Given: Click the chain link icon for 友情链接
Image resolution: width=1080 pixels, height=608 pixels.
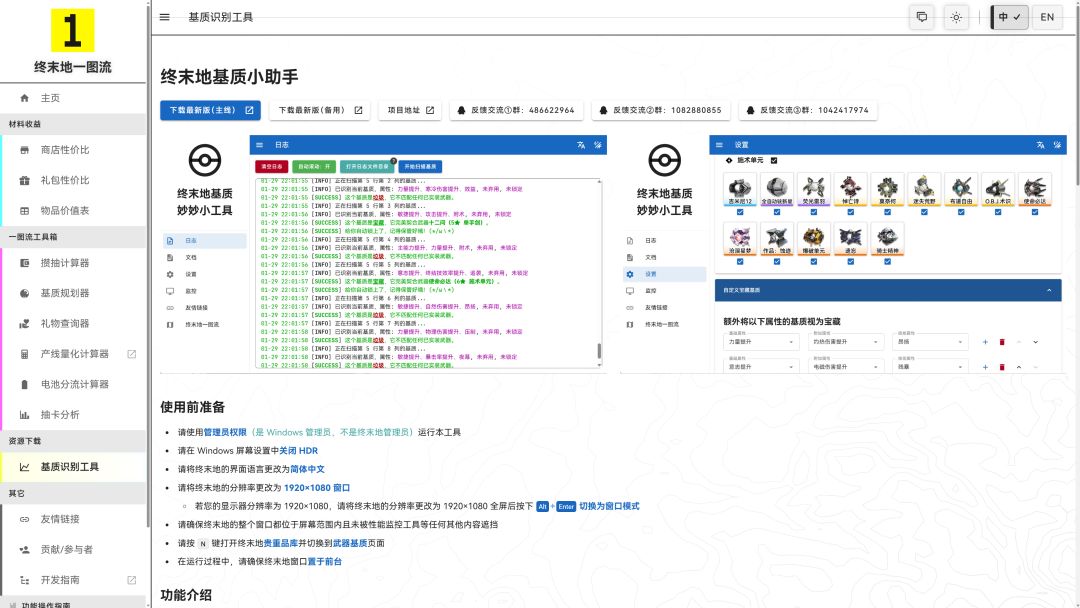Looking at the screenshot, I should pos(25,519).
